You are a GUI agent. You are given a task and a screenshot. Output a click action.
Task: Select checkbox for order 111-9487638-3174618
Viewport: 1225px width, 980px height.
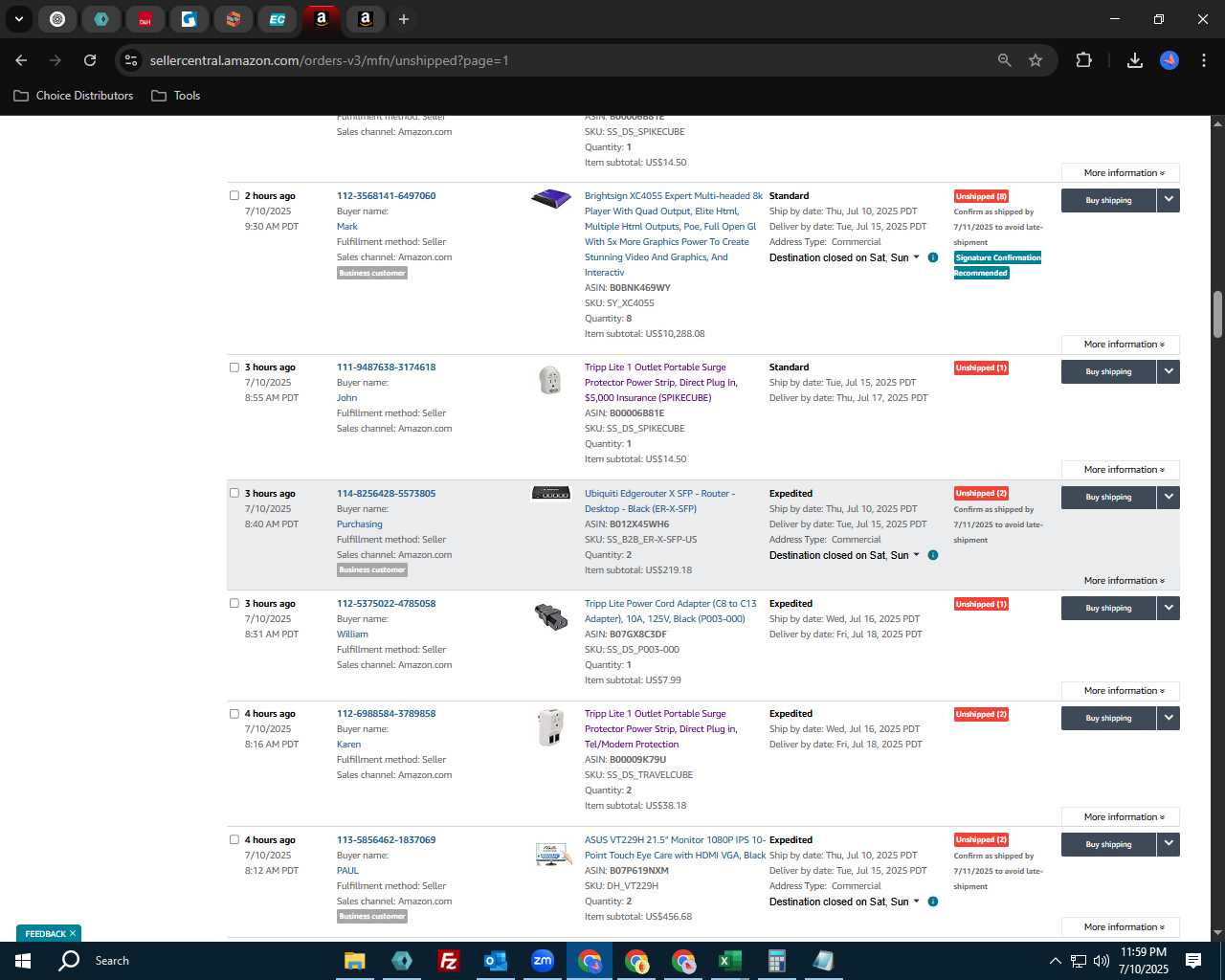(x=234, y=367)
